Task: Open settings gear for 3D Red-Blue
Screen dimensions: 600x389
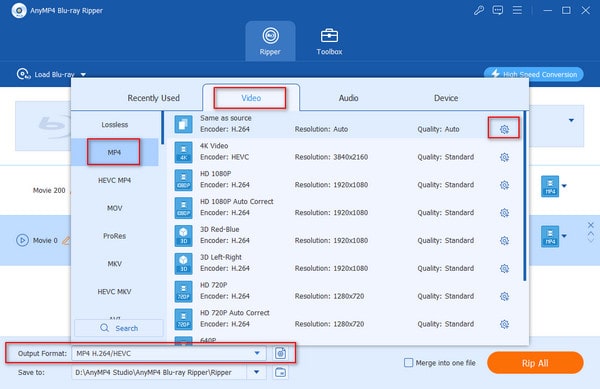Action: click(504, 241)
